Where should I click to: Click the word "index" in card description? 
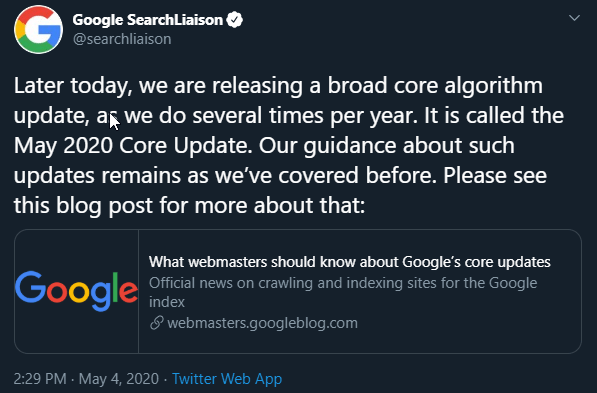[167, 302]
